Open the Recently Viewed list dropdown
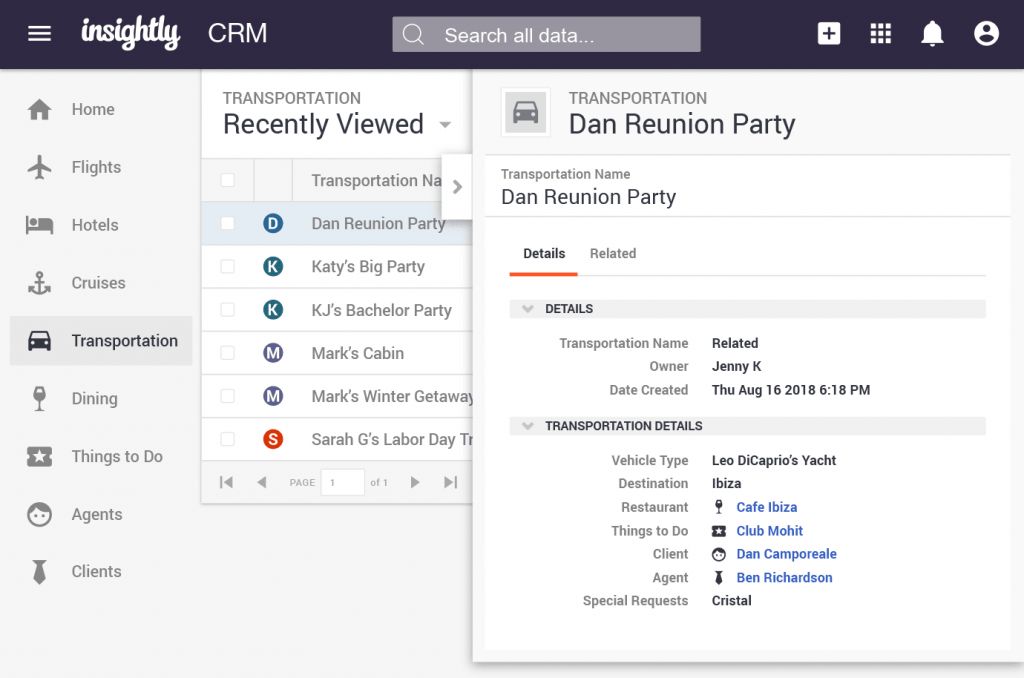Viewport: 1024px width, 678px height. 445,125
